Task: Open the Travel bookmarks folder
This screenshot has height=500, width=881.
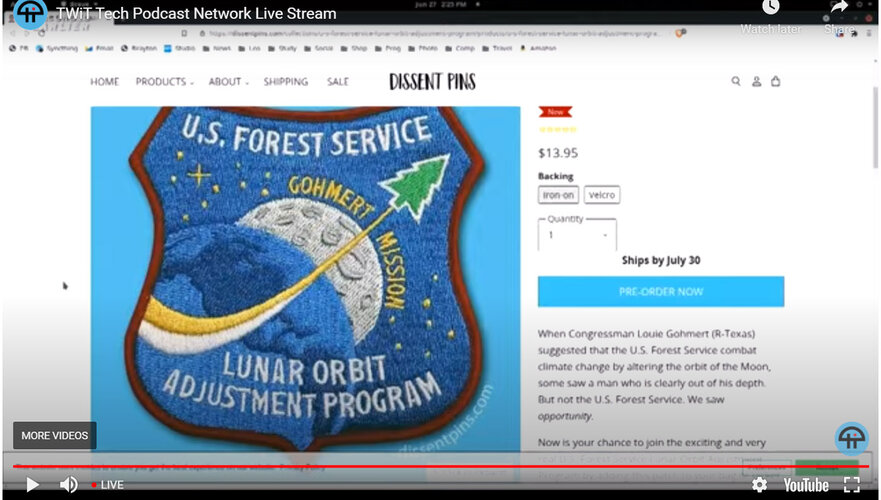Action: click(497, 48)
